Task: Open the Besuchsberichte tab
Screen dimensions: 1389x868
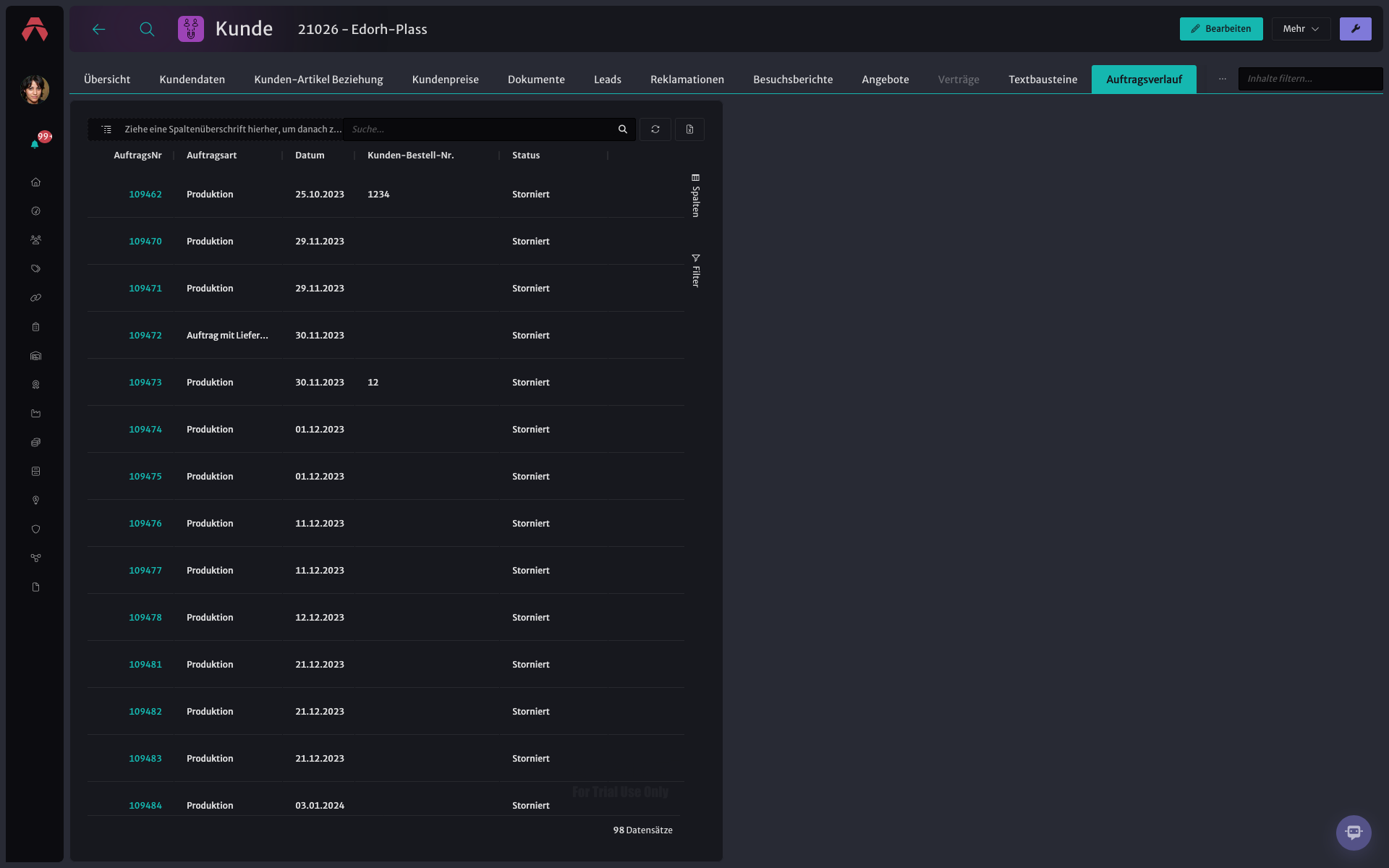Action: pos(793,80)
